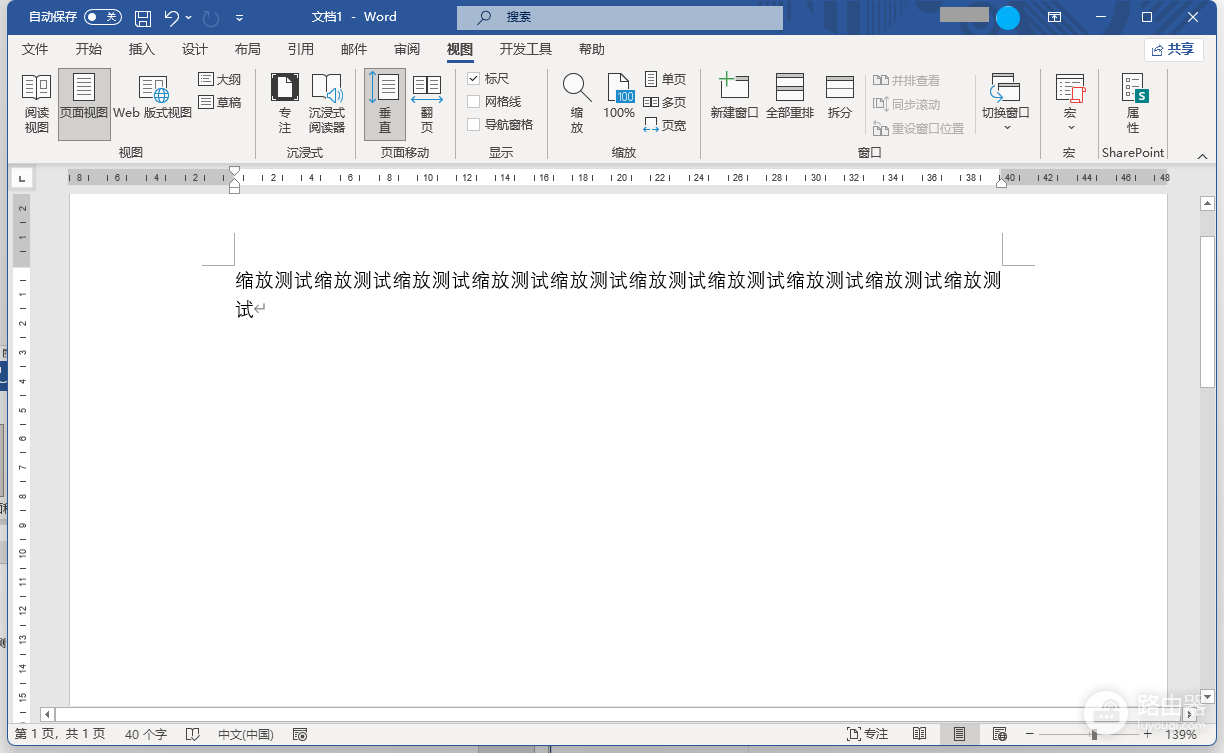Switch to read mode in status bar

pos(919,734)
